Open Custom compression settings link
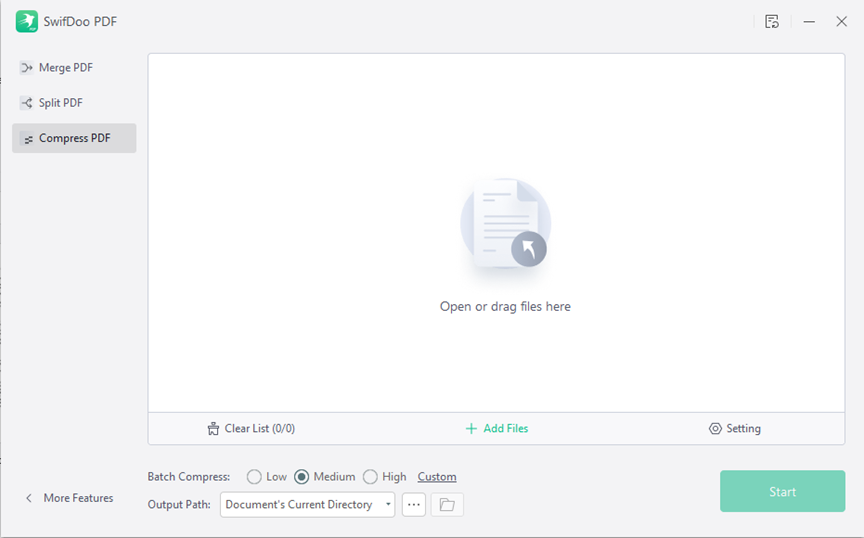This screenshot has width=864, height=538. 437,476
